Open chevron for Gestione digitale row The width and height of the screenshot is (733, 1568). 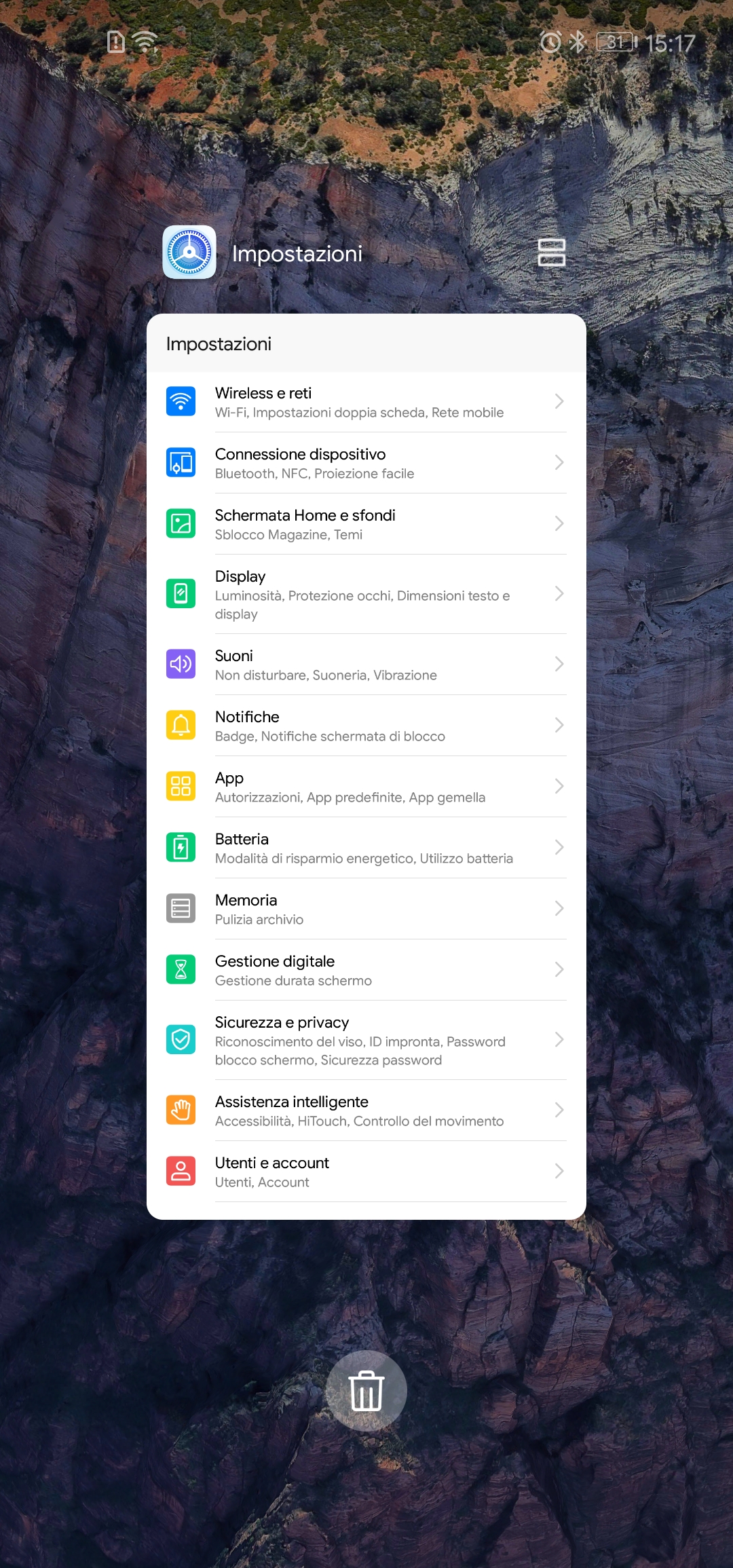pos(559,969)
